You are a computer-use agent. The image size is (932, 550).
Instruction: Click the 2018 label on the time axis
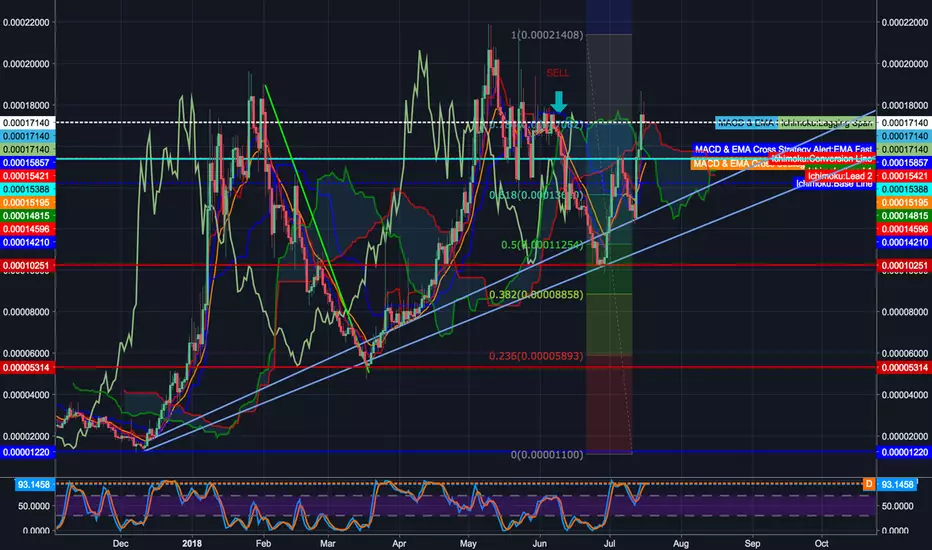coord(192,543)
